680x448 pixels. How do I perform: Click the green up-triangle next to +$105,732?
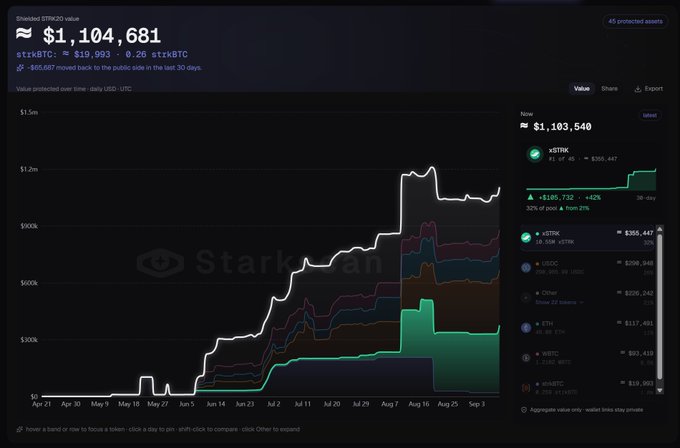coord(530,197)
